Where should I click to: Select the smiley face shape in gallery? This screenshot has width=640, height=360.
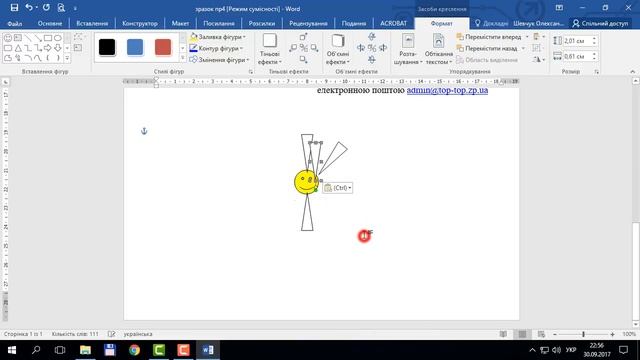[8, 38]
